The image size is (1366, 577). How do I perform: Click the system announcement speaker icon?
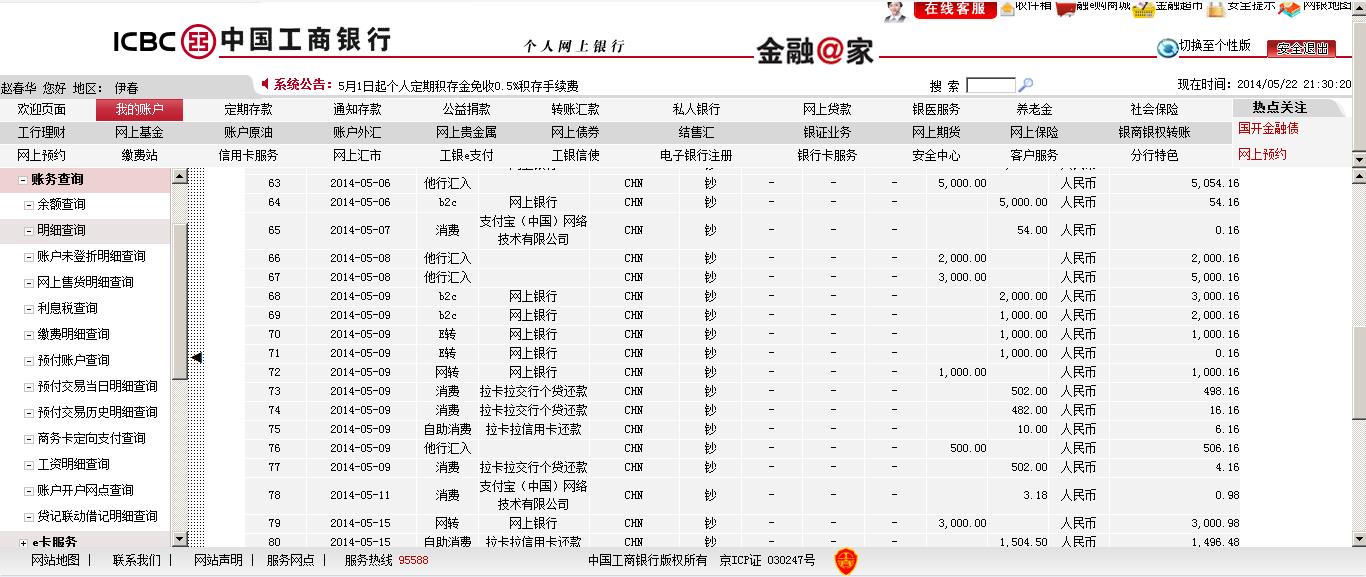coord(265,84)
